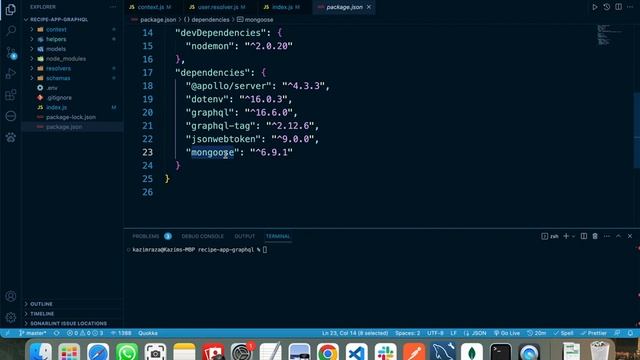Open Explorer panel More Actions ellipsis
The image size is (640, 360).
113,7
